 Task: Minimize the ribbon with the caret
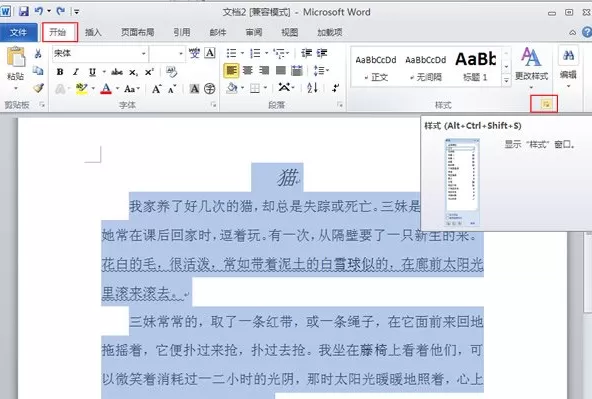click(x=573, y=32)
